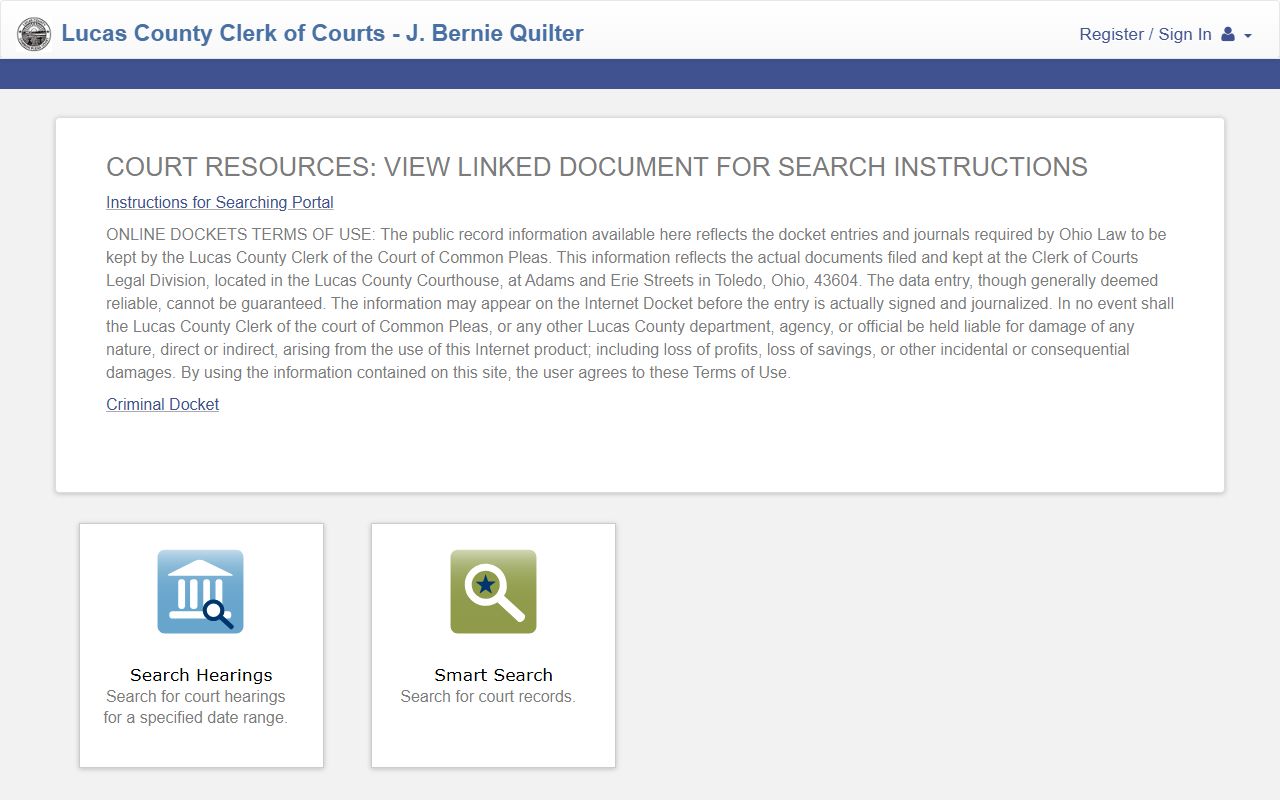Screen dimensions: 1280x800
Task: Click the Lucas County Clerk of Courts title
Action: [322, 33]
